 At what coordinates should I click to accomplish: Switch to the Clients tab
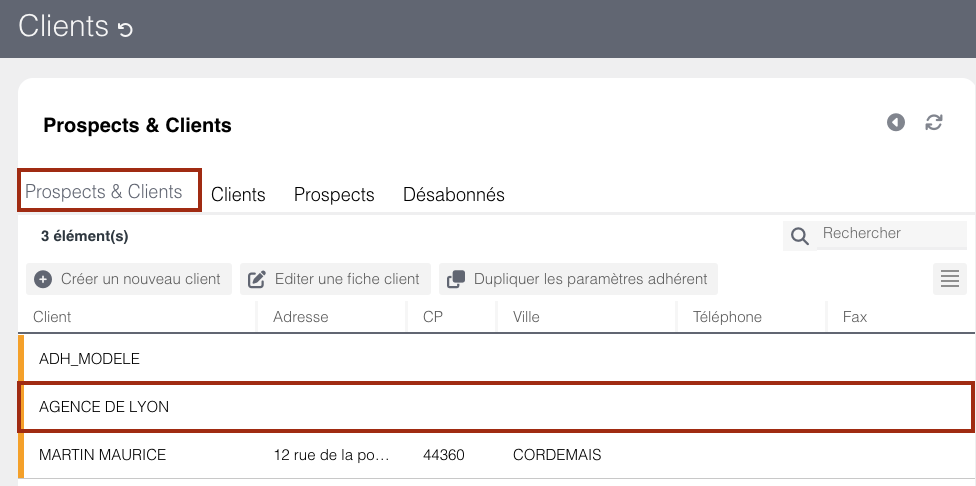pyautogui.click(x=238, y=195)
